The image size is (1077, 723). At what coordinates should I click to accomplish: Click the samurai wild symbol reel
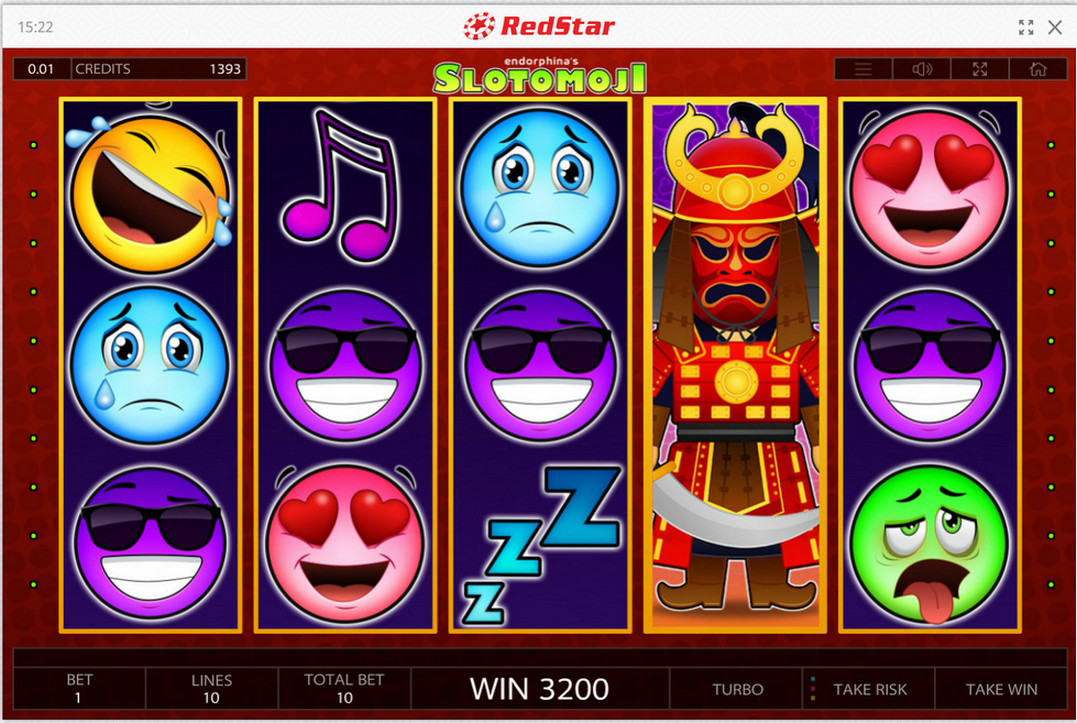[x=735, y=365]
